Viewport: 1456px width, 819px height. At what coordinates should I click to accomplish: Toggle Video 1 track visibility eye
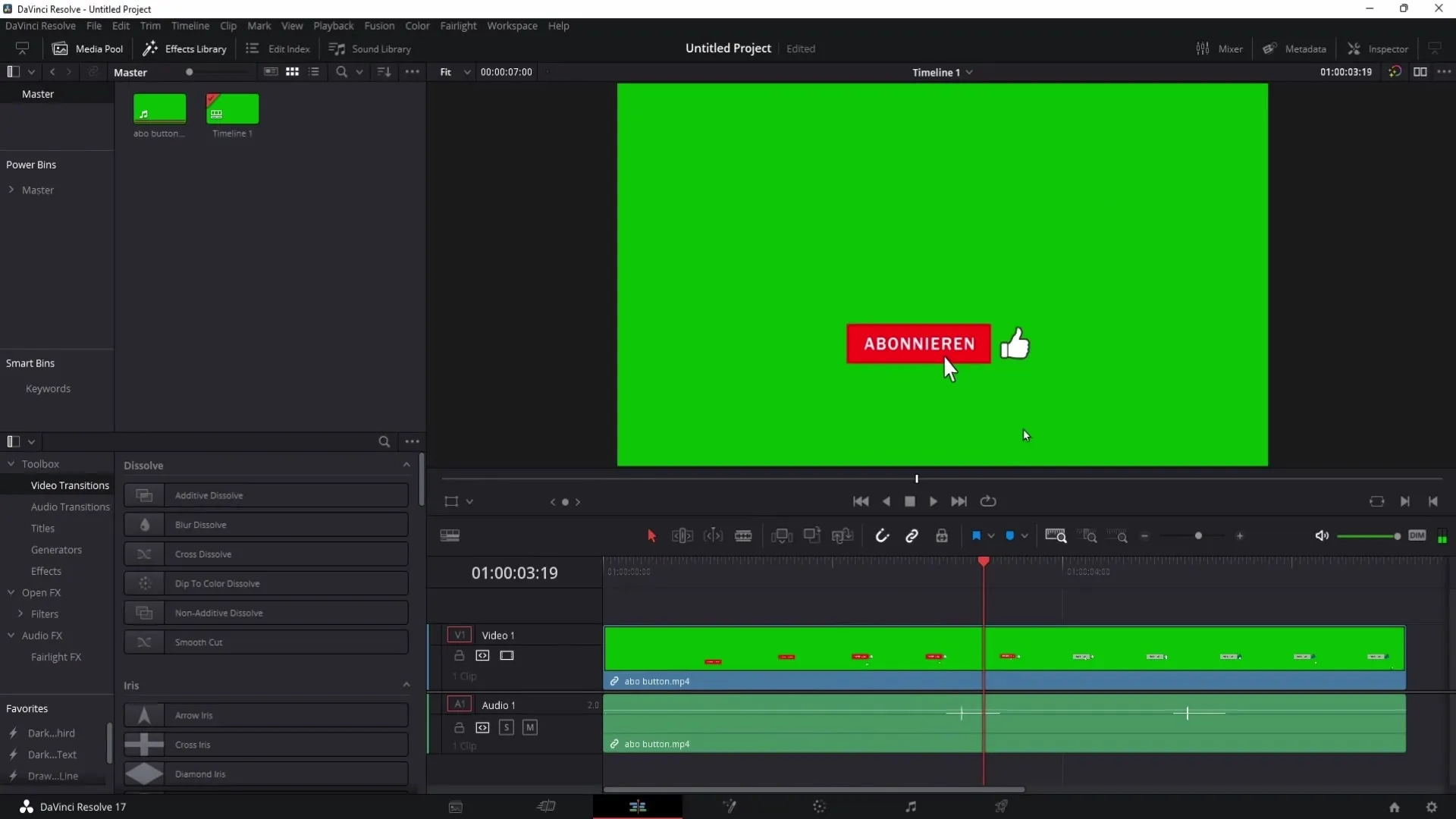(507, 655)
